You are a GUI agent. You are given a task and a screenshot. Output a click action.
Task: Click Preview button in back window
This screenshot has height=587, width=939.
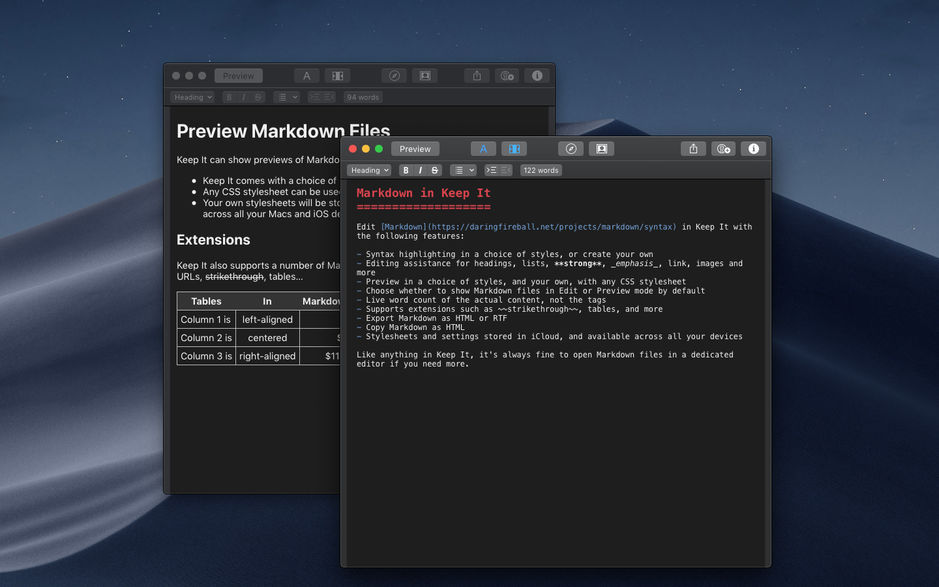(x=238, y=76)
